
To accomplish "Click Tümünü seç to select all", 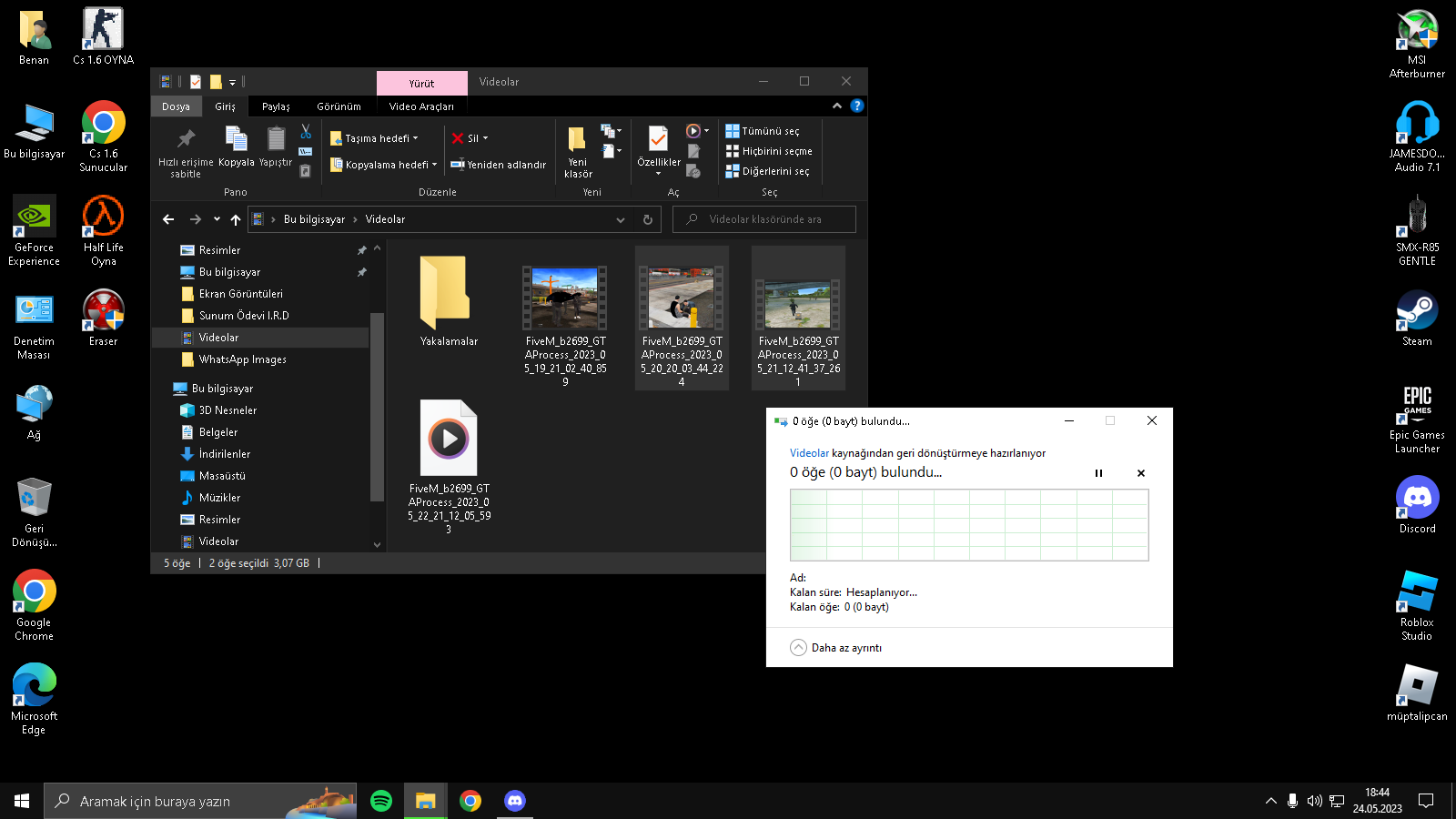I will [769, 131].
